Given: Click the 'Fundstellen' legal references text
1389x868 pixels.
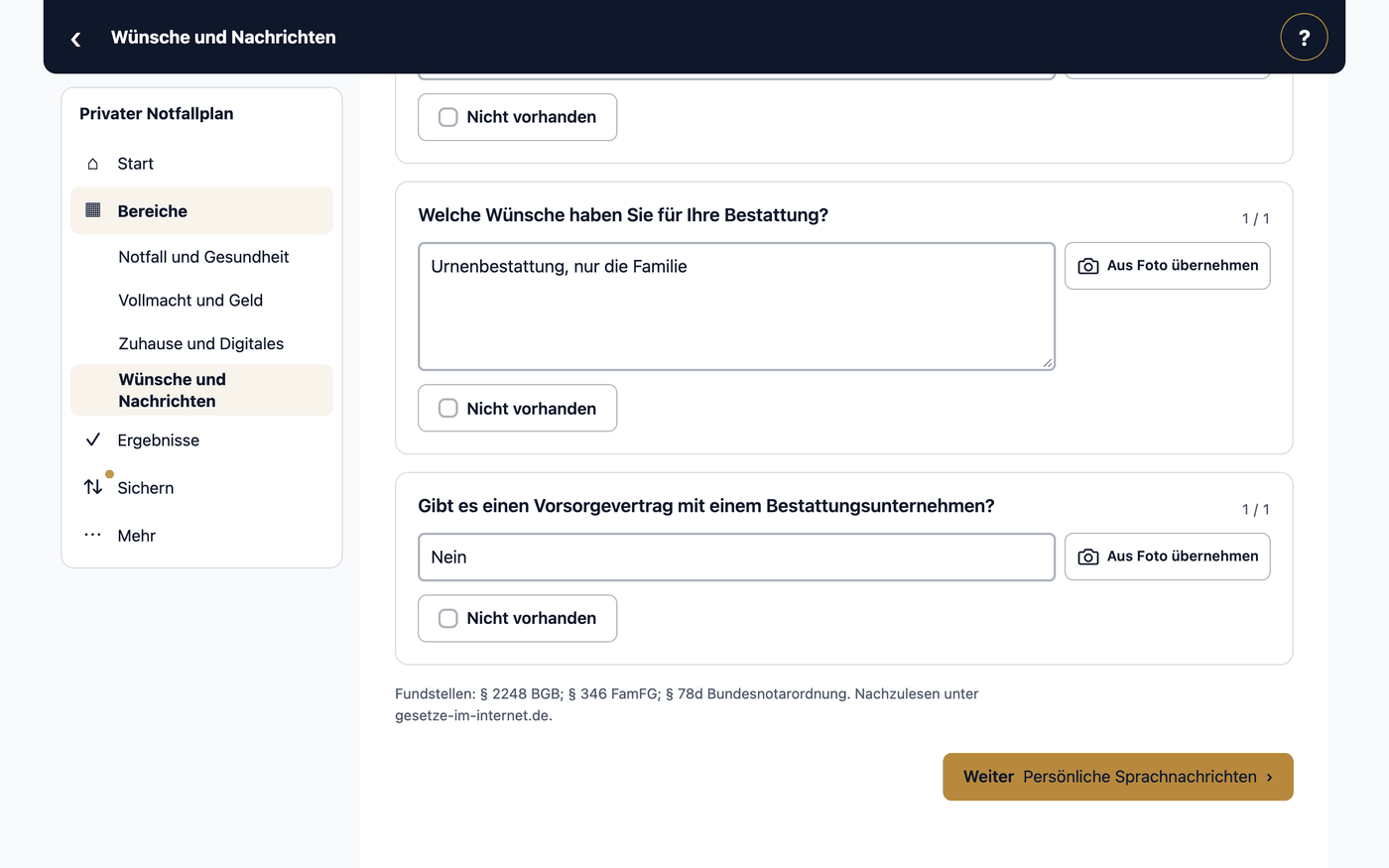Looking at the screenshot, I should click(x=687, y=704).
